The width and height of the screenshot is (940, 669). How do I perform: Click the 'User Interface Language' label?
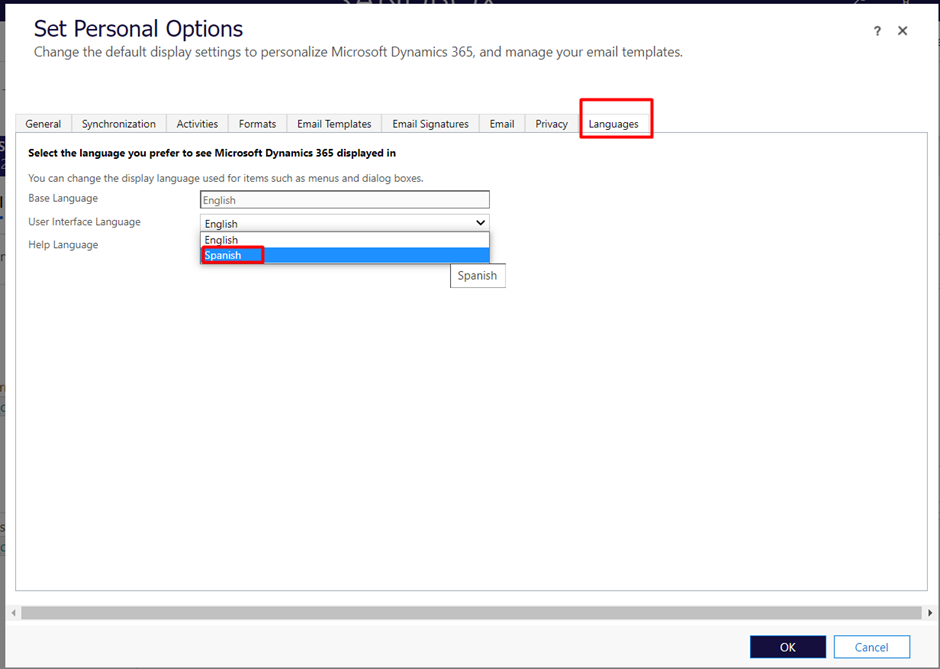(85, 222)
